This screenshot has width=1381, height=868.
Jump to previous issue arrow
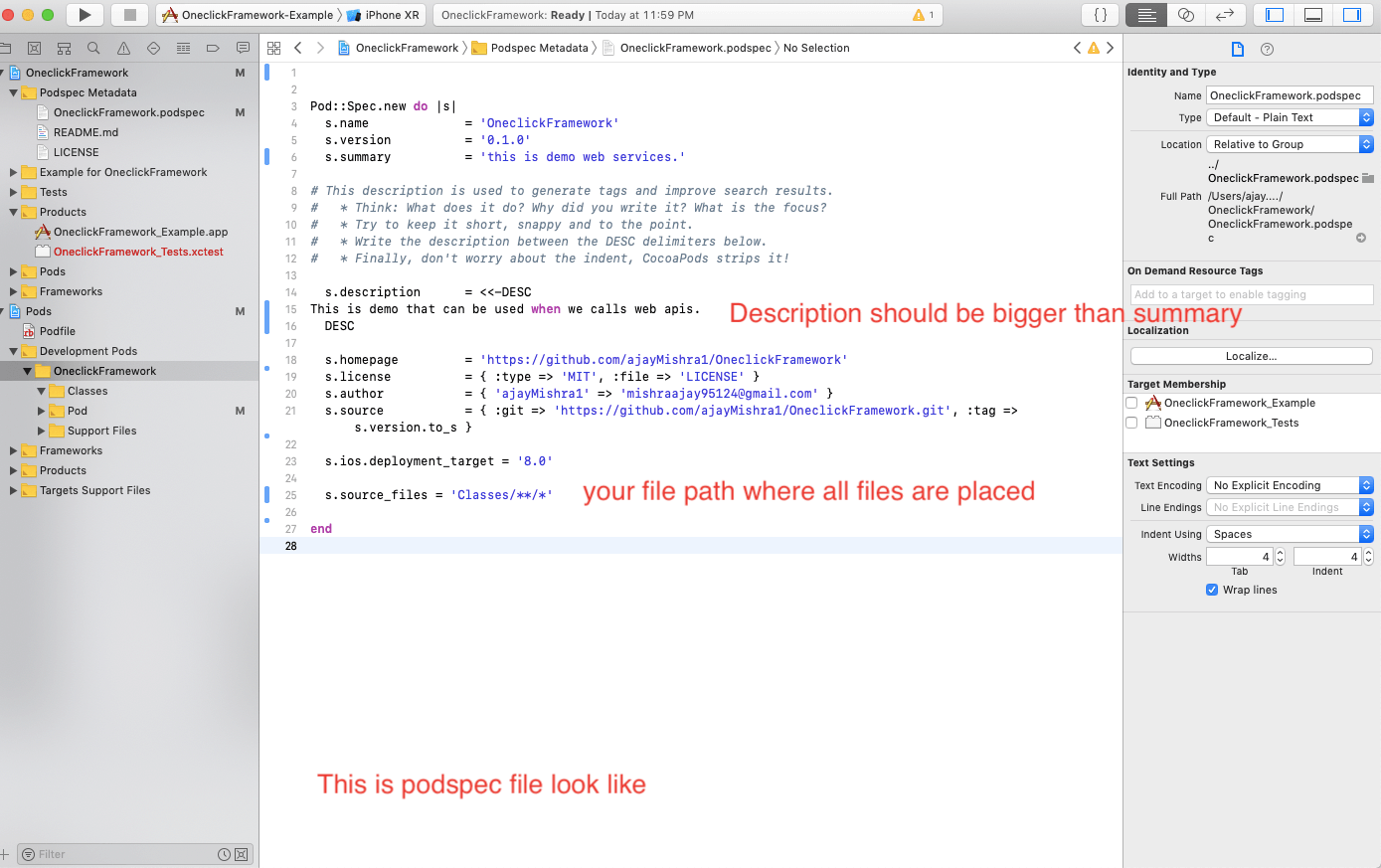pyautogui.click(x=1077, y=48)
